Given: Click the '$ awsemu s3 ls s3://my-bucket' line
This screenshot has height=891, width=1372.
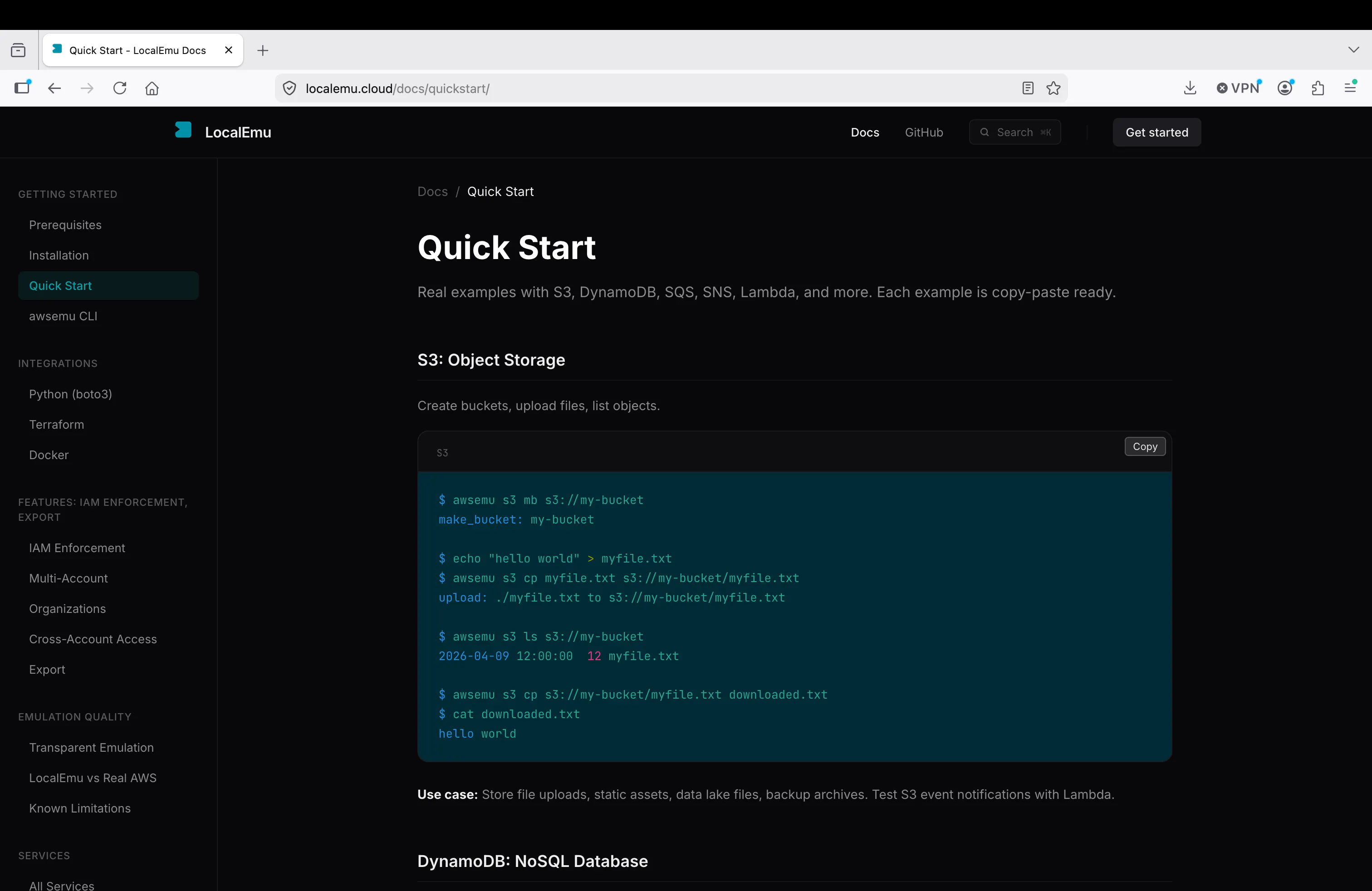Looking at the screenshot, I should [x=541, y=637].
